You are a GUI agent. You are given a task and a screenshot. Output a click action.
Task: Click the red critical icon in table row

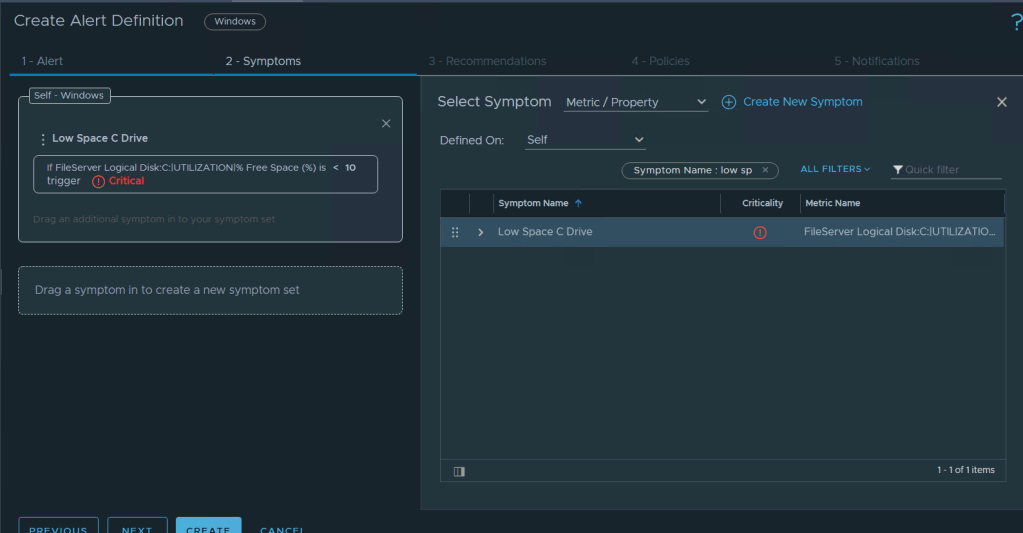pos(760,232)
